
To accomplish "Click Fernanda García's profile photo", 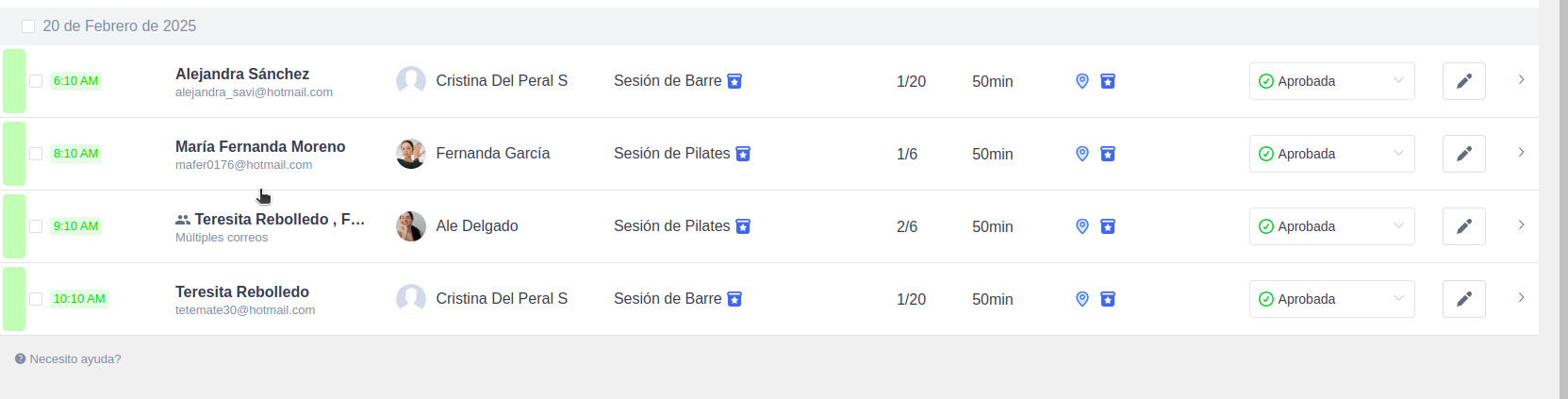I will tap(411, 154).
